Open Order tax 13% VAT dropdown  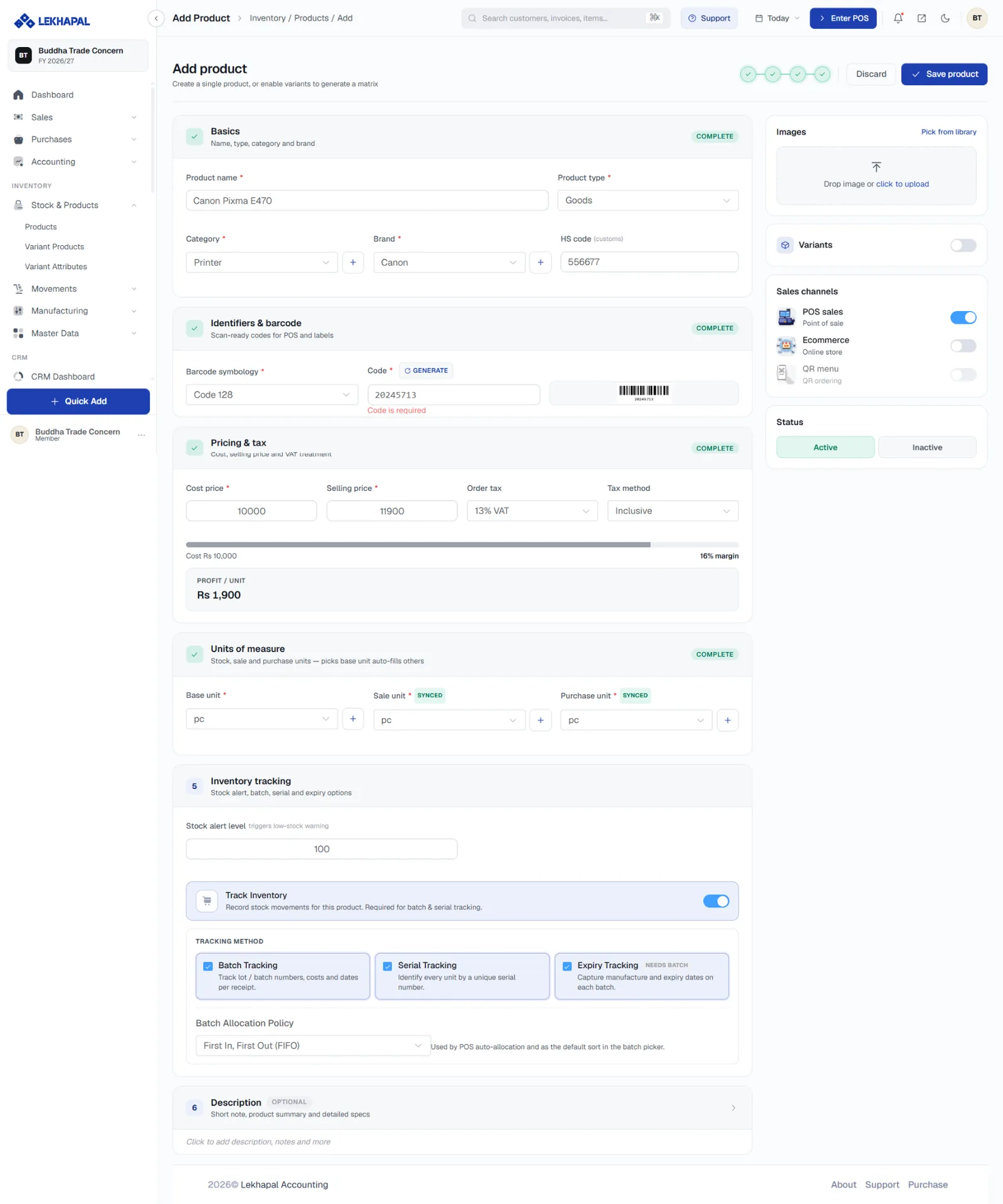pyautogui.click(x=532, y=510)
